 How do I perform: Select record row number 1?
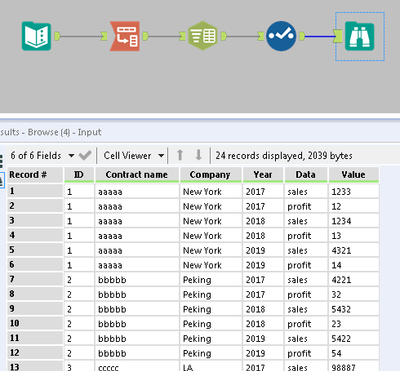35,191
